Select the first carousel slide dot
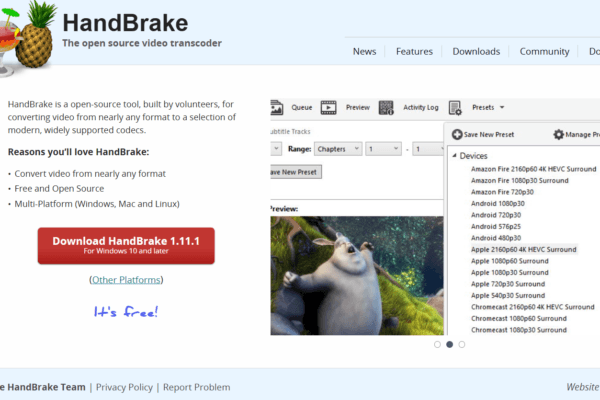The width and height of the screenshot is (600, 400). pos(437,344)
